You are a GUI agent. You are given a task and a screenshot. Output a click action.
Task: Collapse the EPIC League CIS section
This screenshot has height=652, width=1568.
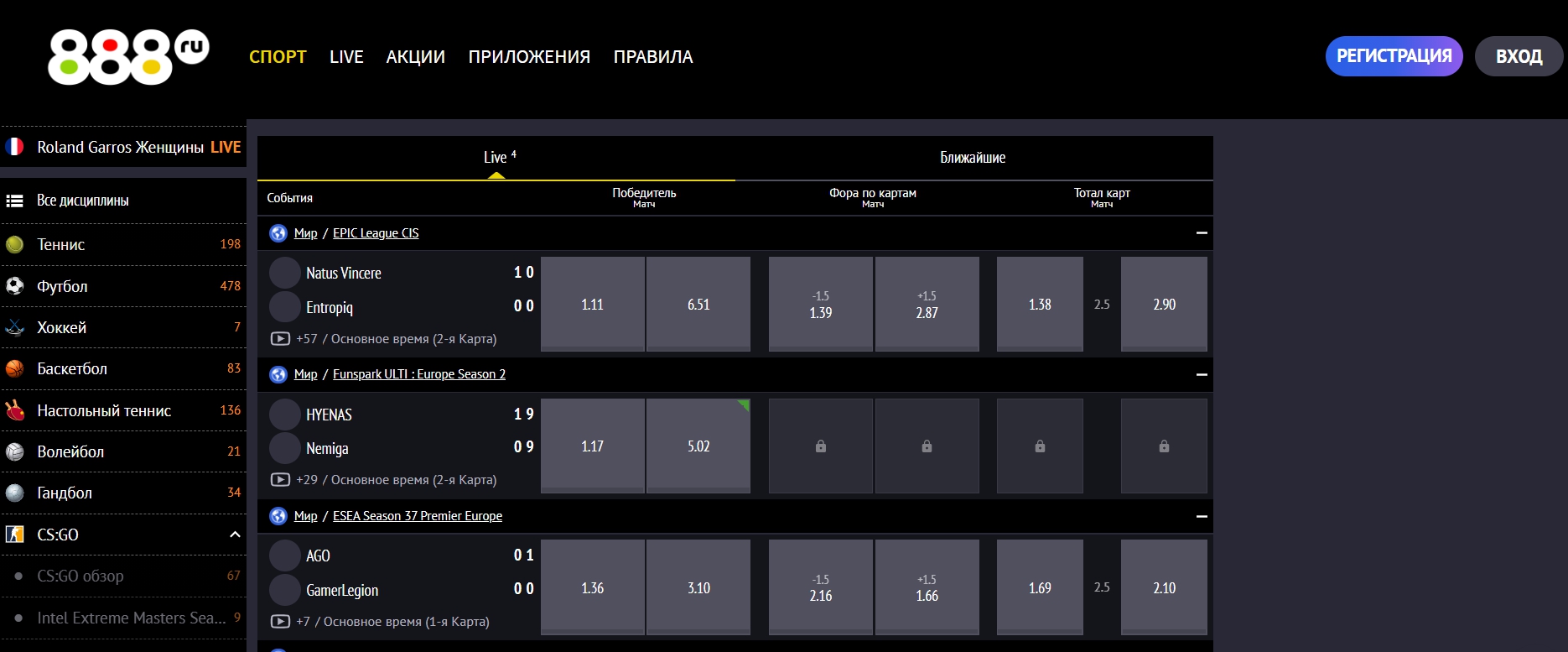click(1201, 233)
